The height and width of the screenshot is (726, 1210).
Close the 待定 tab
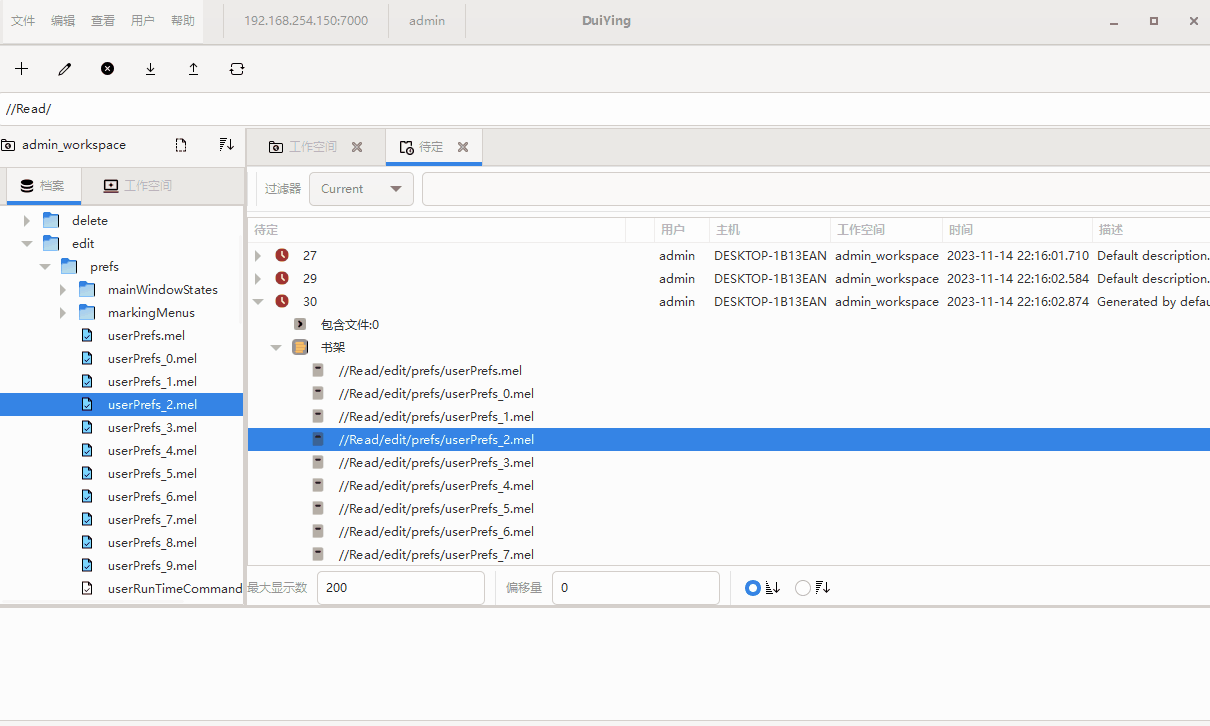point(463,147)
